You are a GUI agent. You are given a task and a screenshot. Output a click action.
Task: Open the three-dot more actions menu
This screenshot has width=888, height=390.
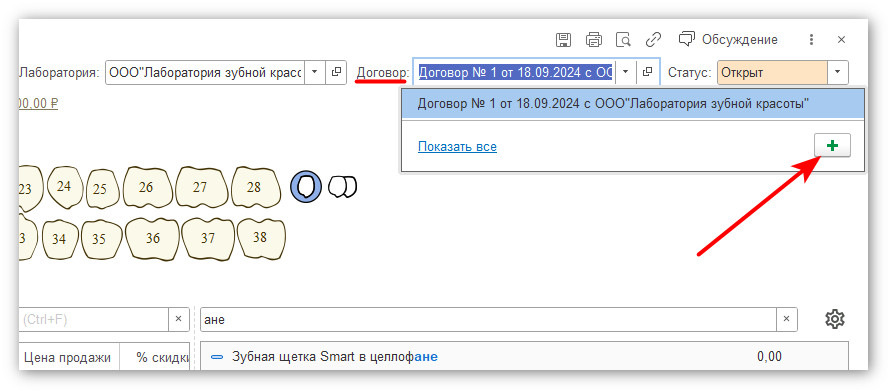click(812, 40)
